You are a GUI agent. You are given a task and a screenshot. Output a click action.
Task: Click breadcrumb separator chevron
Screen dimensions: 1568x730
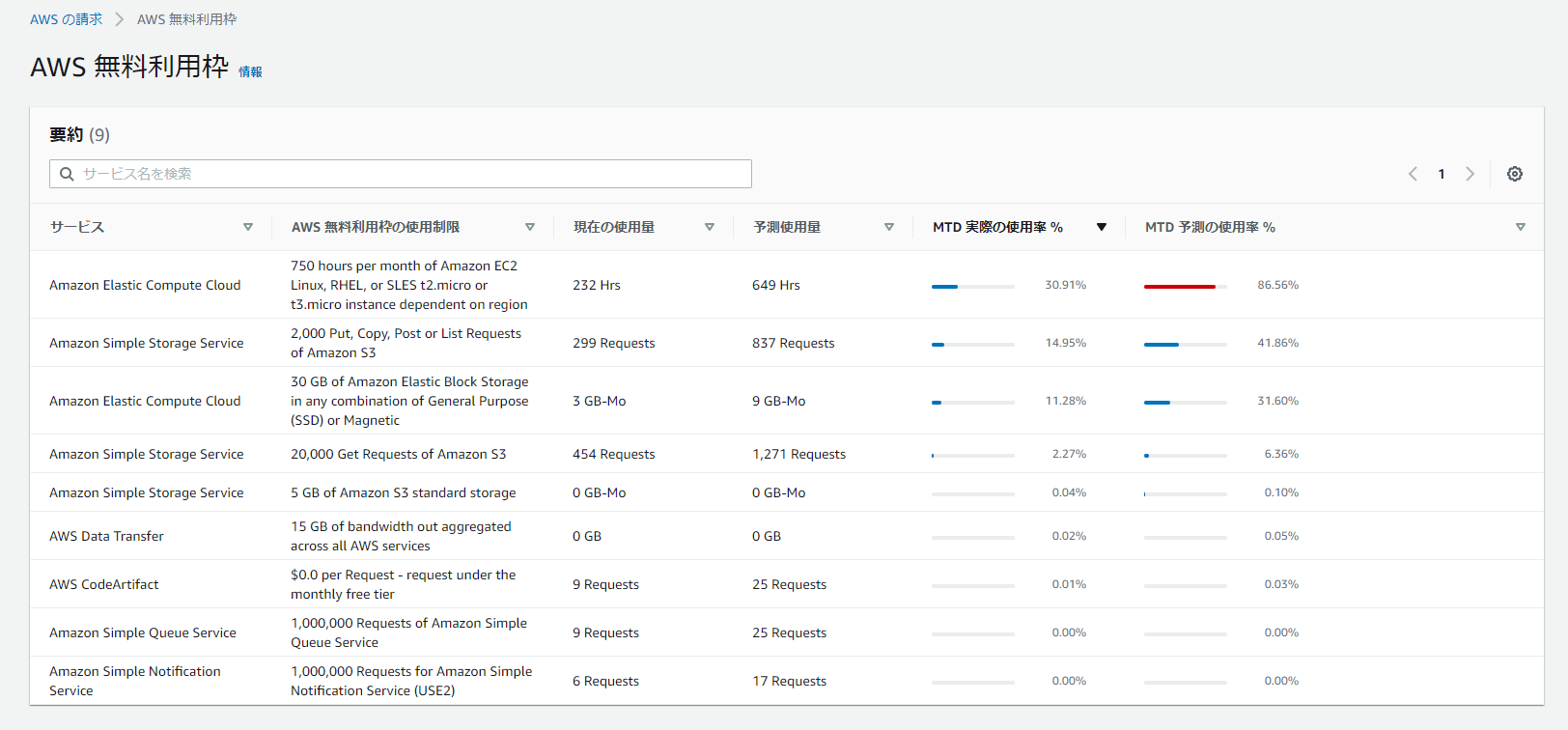pyautogui.click(x=120, y=19)
